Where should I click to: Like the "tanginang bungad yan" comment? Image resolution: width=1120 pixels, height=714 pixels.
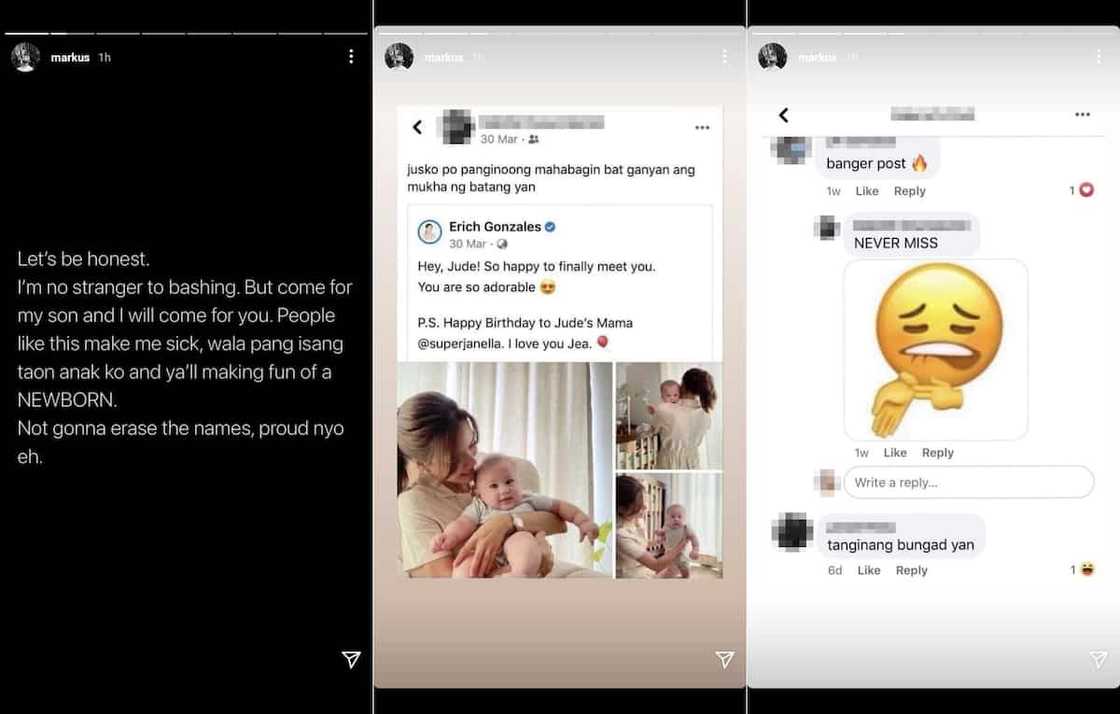pyautogui.click(x=869, y=570)
